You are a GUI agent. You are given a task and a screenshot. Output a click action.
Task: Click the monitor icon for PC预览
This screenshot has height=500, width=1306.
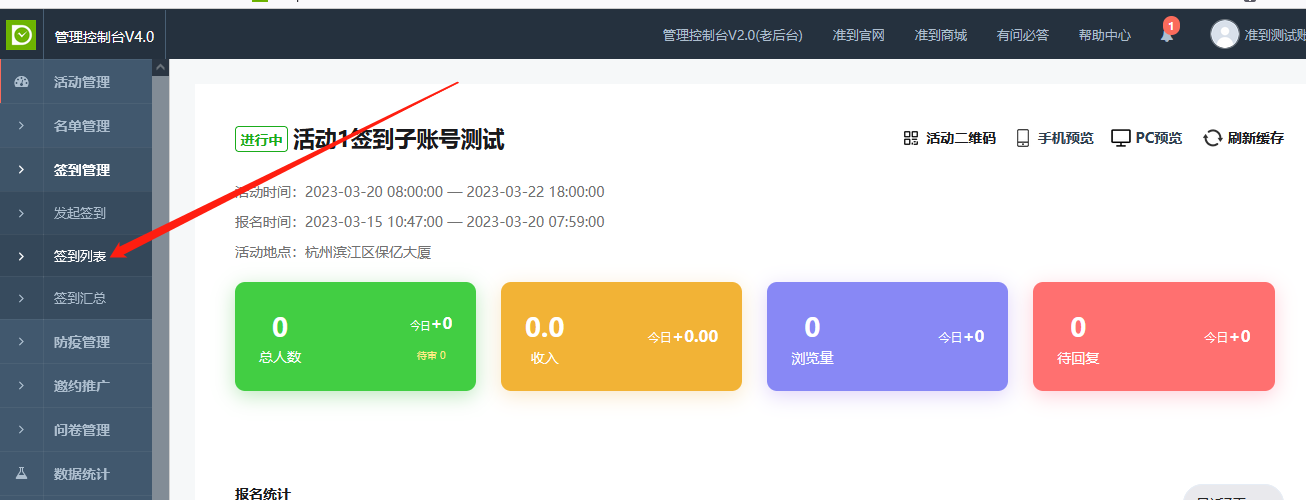(x=1121, y=138)
